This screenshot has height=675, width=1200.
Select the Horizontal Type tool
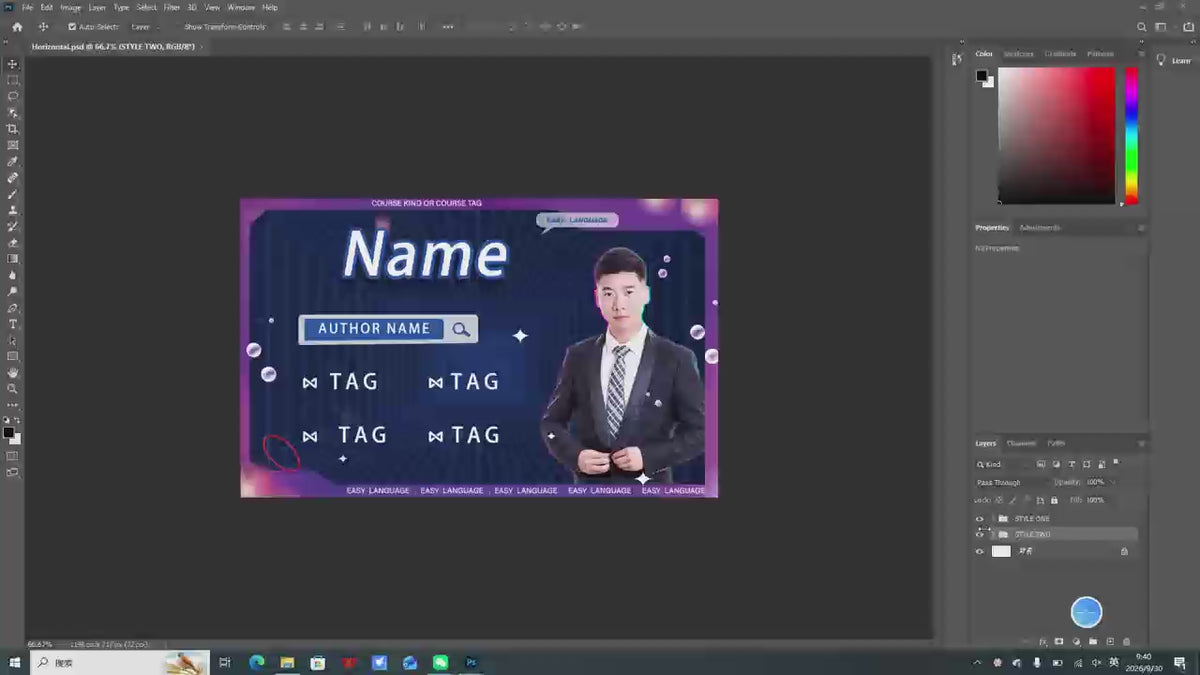[x=13, y=324]
